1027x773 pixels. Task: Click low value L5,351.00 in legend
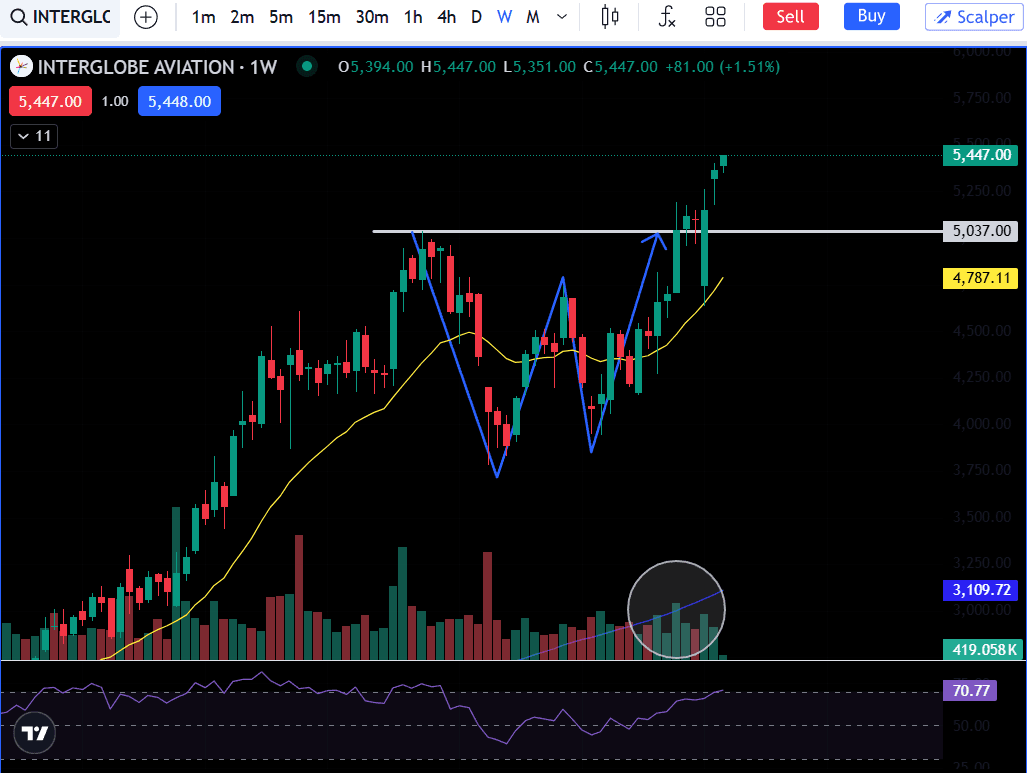tap(540, 67)
